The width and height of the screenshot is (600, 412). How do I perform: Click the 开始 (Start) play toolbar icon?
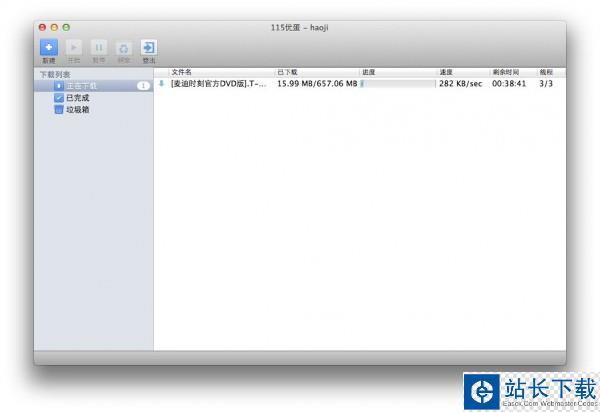(74, 47)
